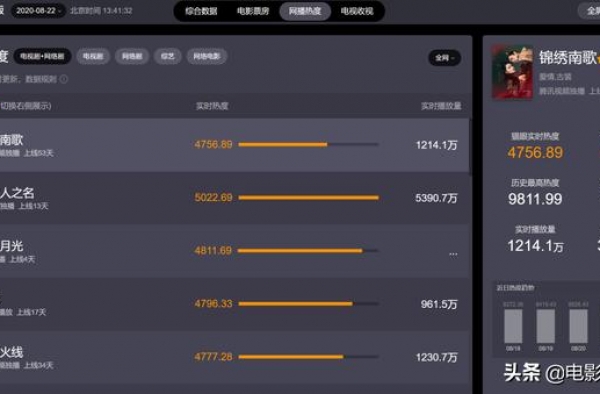Open the 全网 platform dropdown
Viewport: 600px width, 394px height.
pyautogui.click(x=444, y=58)
